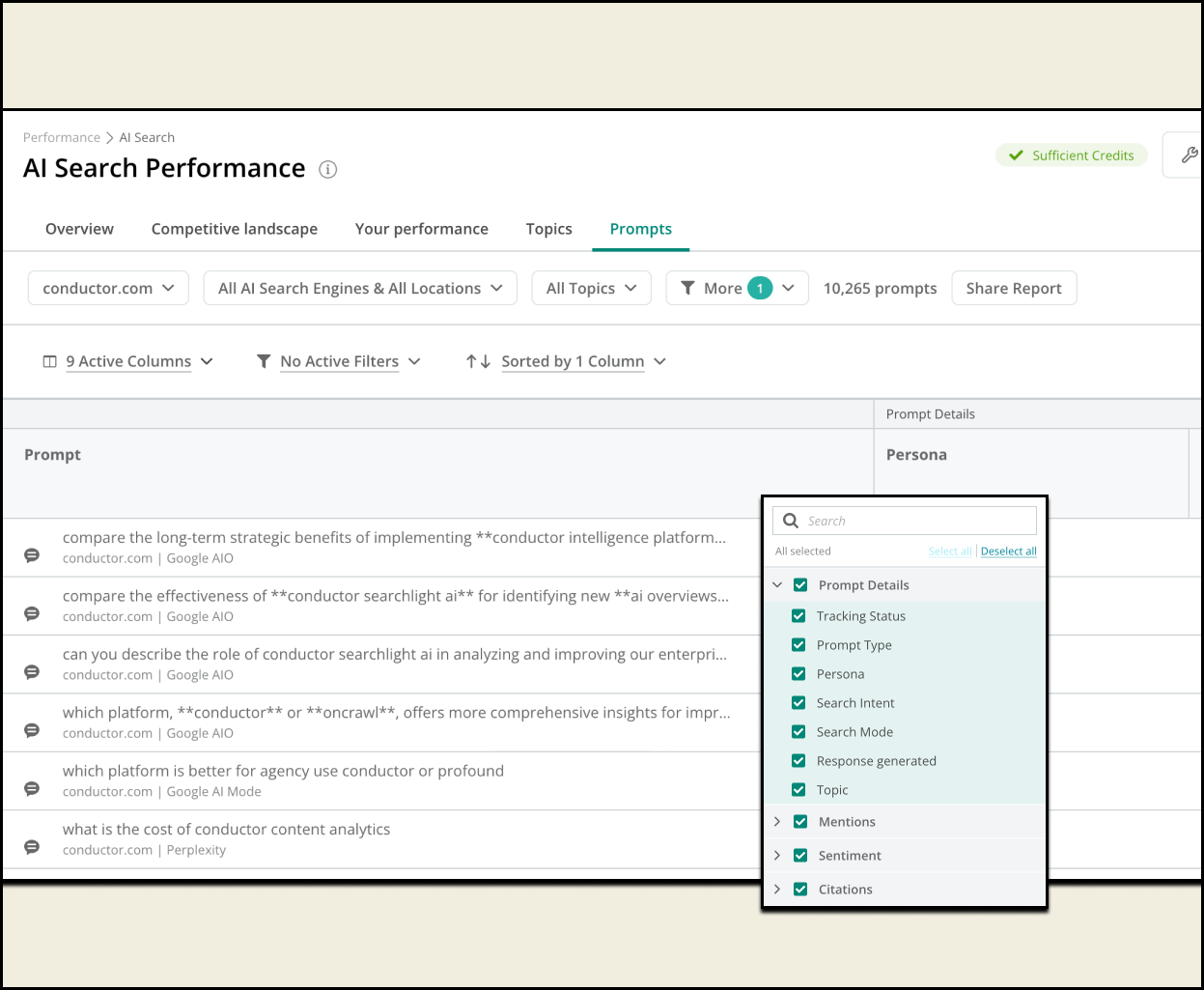Click into the column Search field
Image resolution: width=1204 pixels, height=990 pixels.
(905, 521)
